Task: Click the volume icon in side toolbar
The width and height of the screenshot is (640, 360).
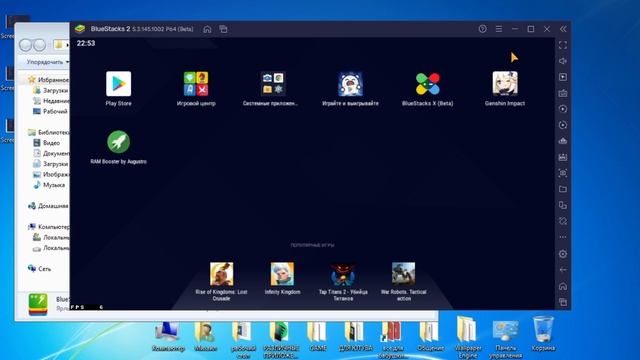Action: [563, 61]
